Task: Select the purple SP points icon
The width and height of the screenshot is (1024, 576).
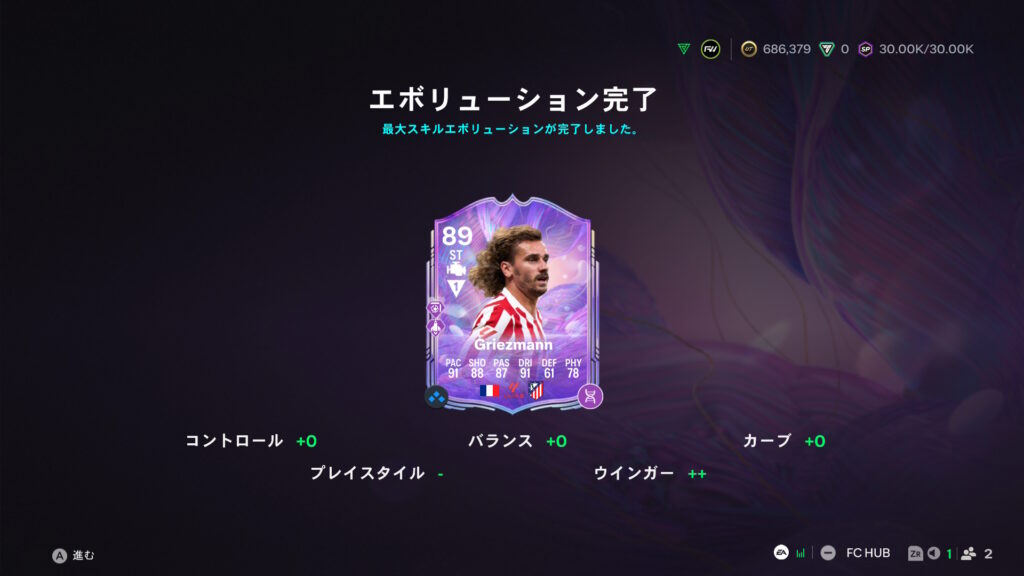Action: coord(865,49)
